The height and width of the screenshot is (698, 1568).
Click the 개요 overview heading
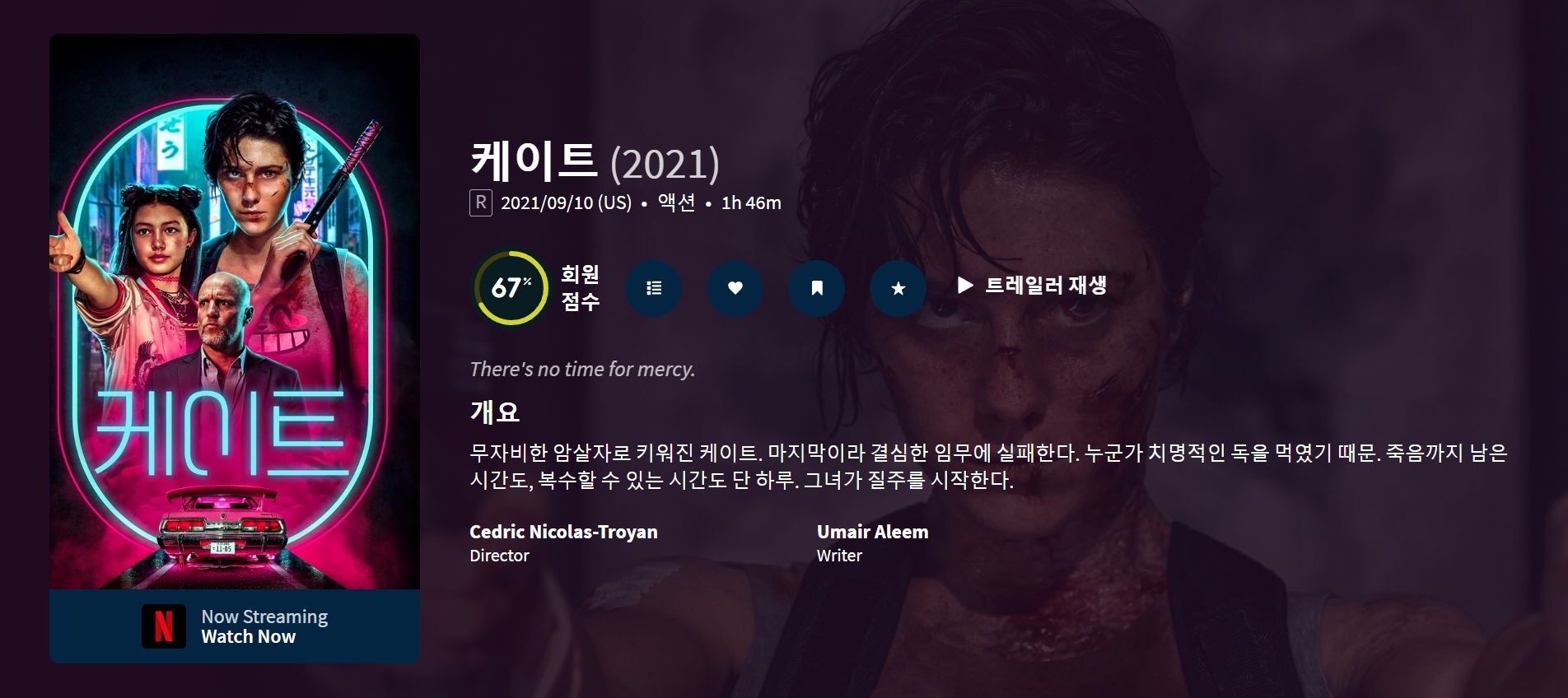tap(495, 412)
